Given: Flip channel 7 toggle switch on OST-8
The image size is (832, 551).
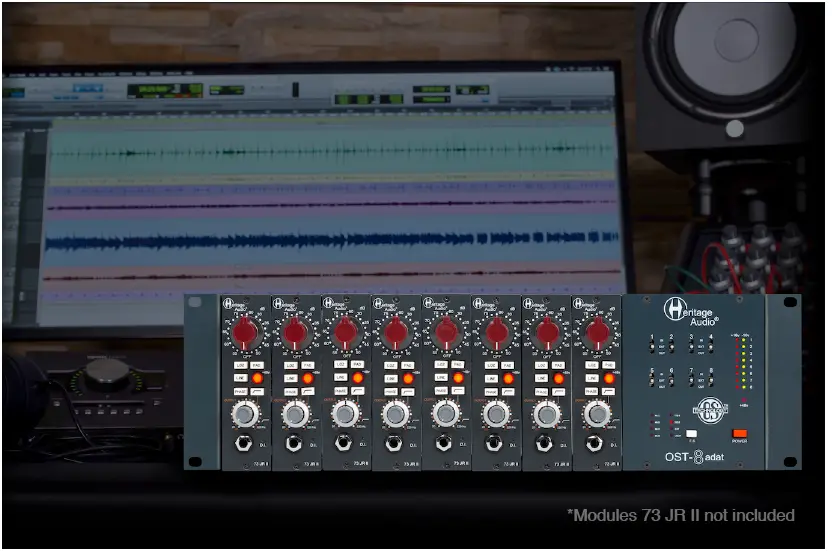Looking at the screenshot, I should (x=691, y=381).
